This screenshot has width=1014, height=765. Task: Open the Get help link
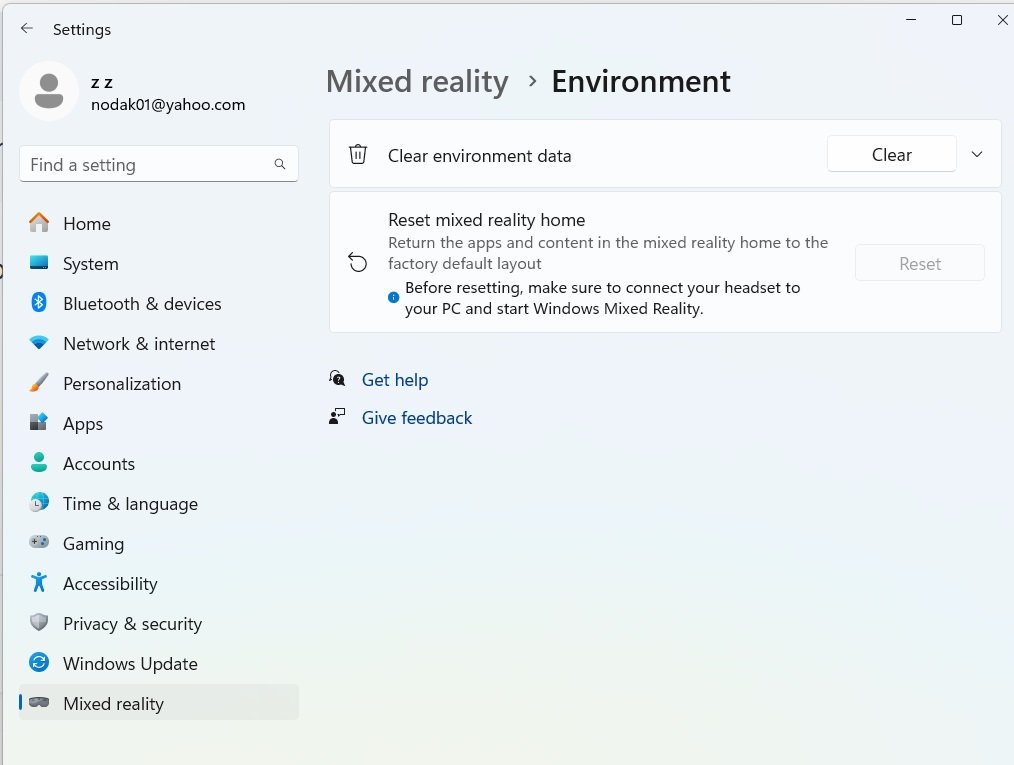394,380
